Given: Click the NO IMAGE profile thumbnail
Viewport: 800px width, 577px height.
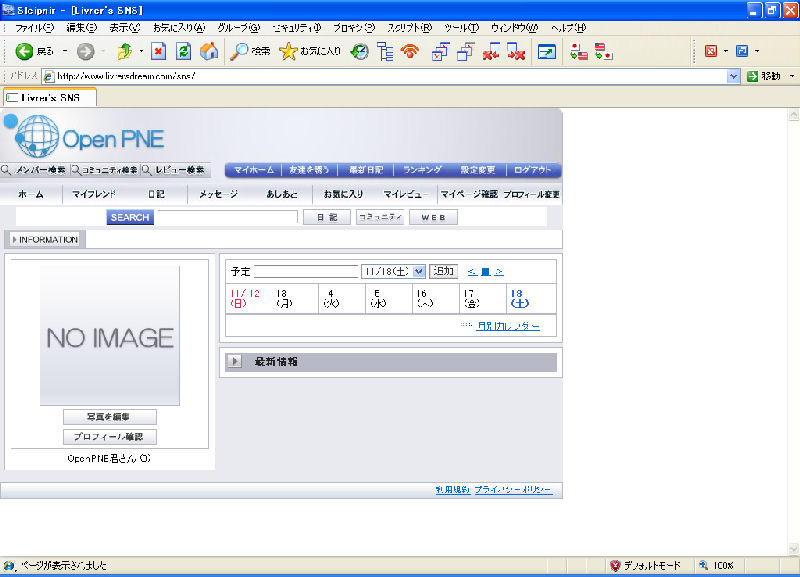Looking at the screenshot, I should tap(109, 335).
